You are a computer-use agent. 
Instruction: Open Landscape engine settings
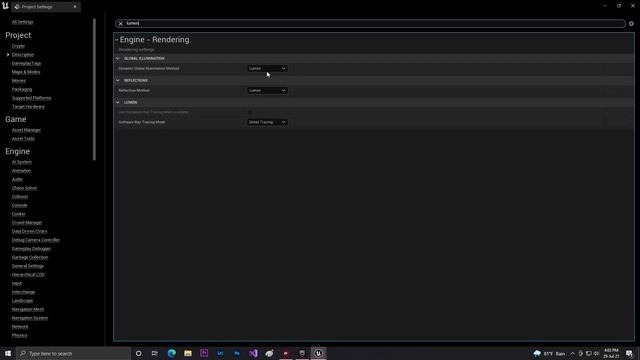[x=22, y=301]
